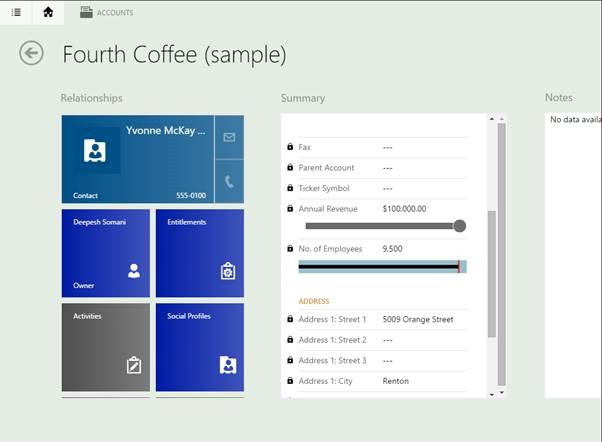Click the Summary scrollbar down arrow

[491, 393]
